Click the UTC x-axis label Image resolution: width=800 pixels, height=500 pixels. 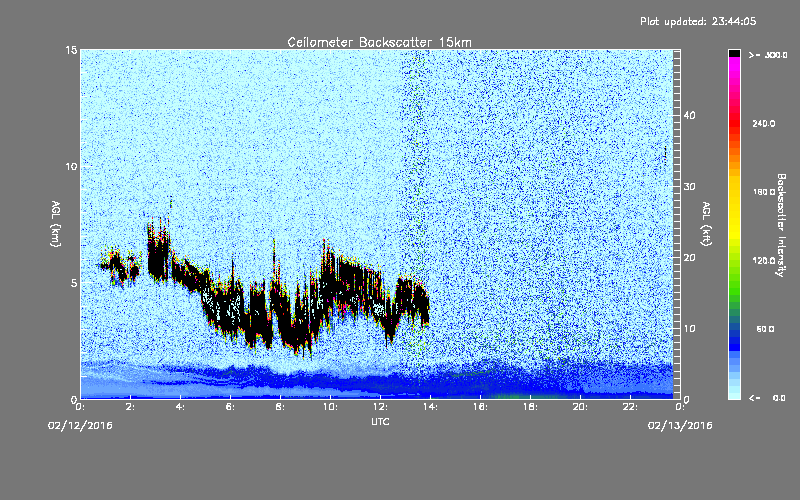coord(380,422)
